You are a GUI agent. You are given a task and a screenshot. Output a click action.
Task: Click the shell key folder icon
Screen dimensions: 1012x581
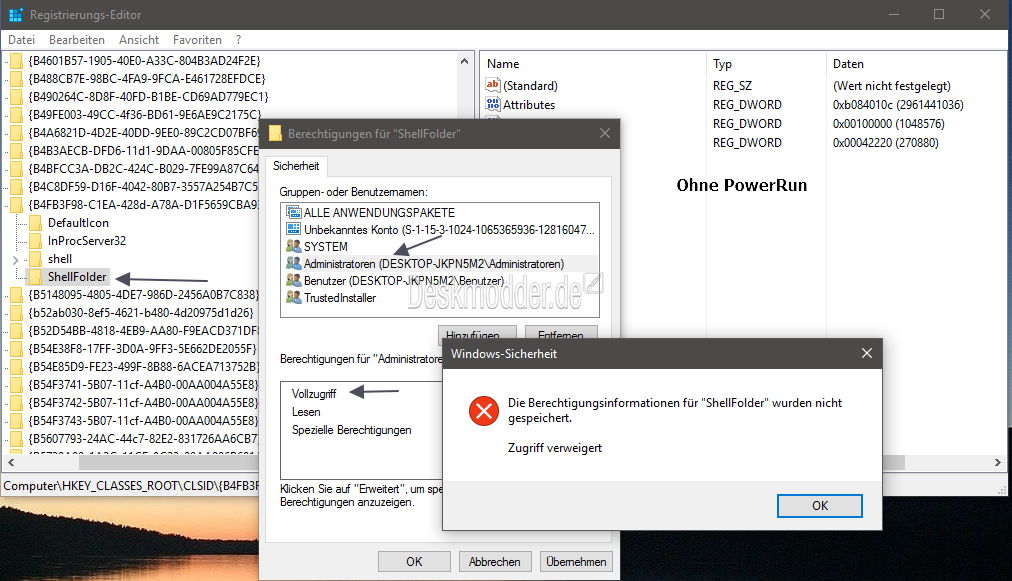coord(35,259)
